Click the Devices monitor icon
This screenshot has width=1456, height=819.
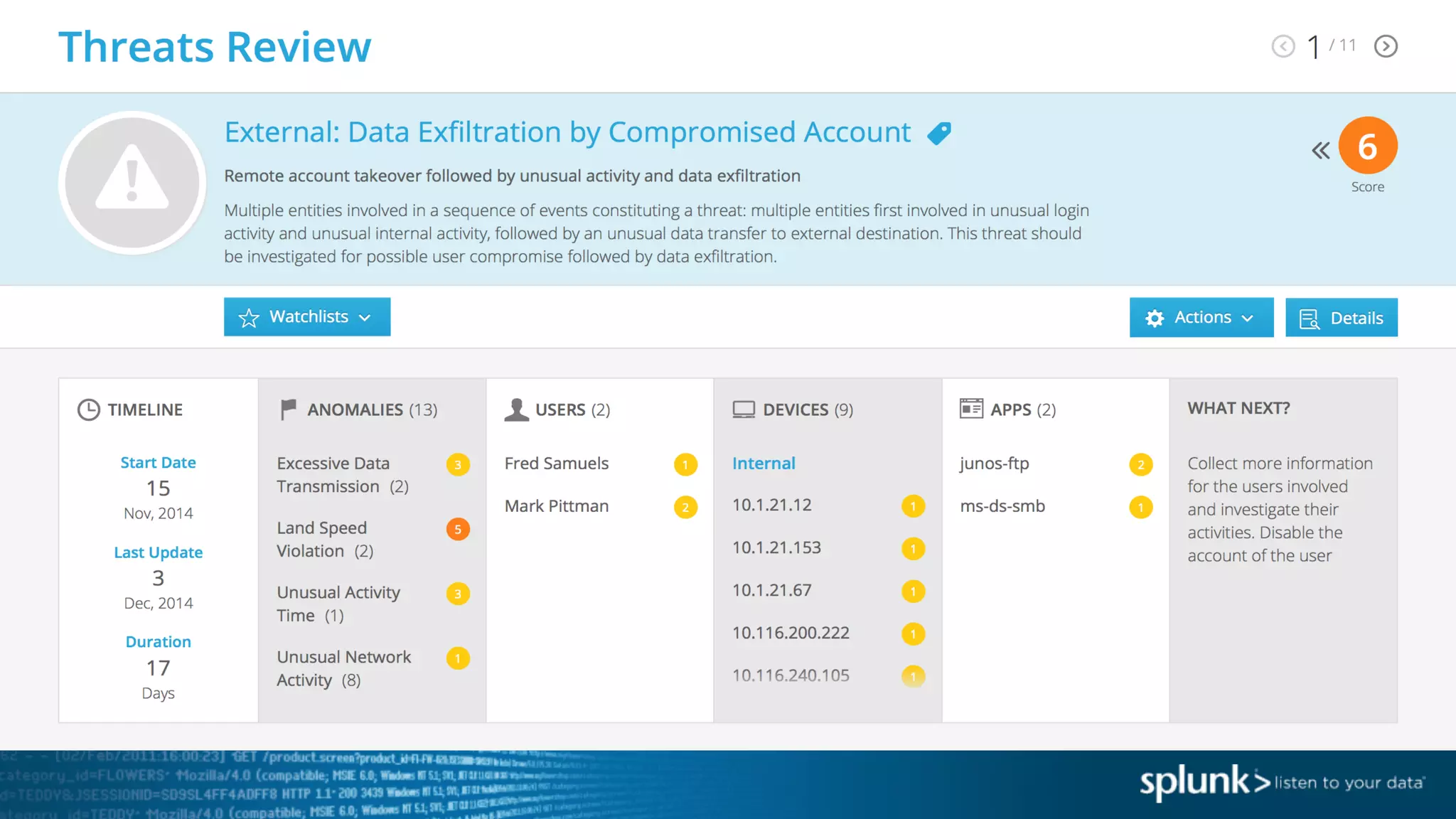tap(744, 409)
